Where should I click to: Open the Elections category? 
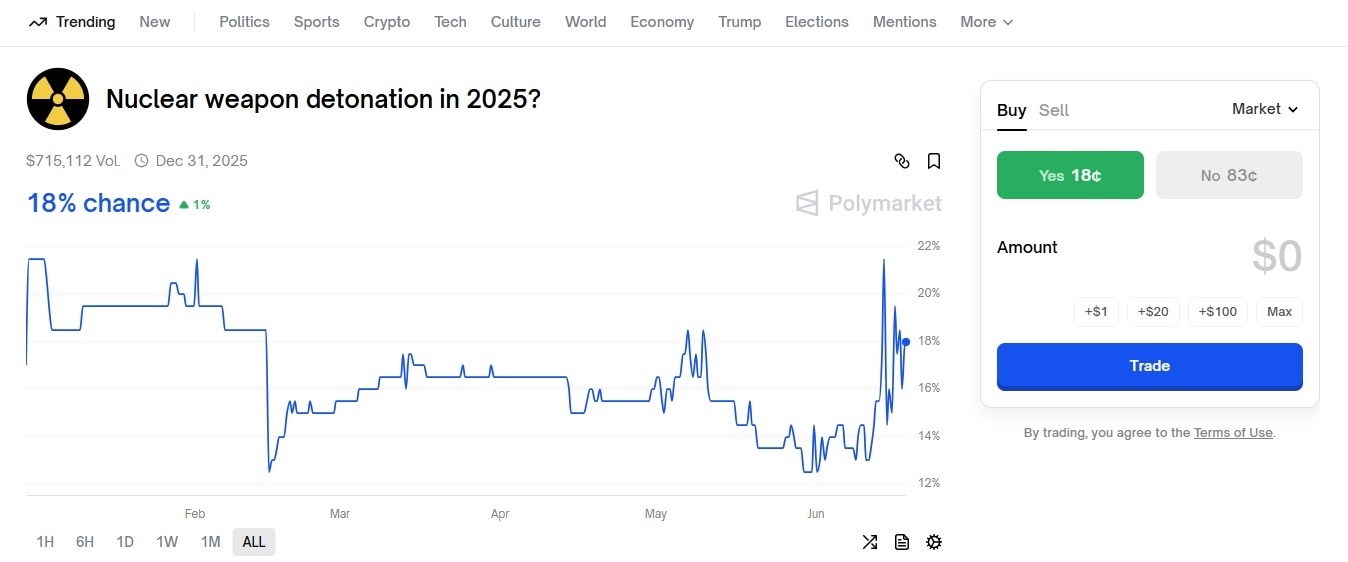point(816,22)
